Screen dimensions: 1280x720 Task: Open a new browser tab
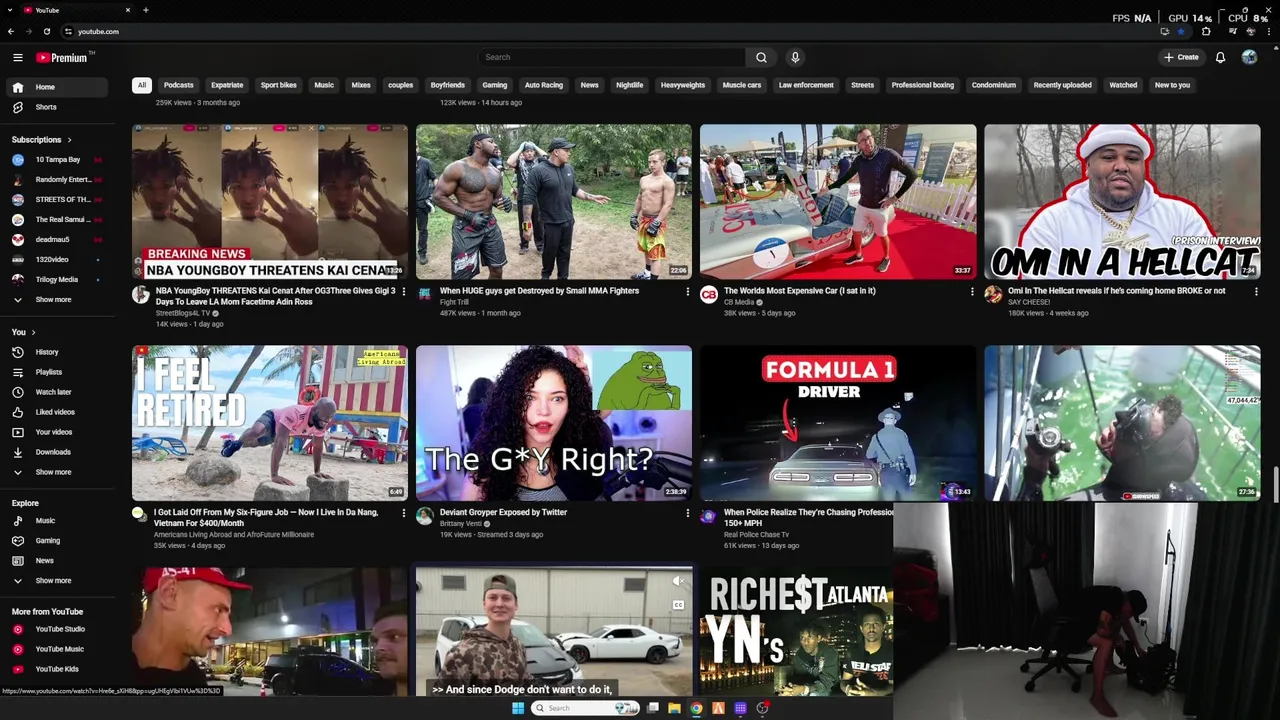click(146, 10)
